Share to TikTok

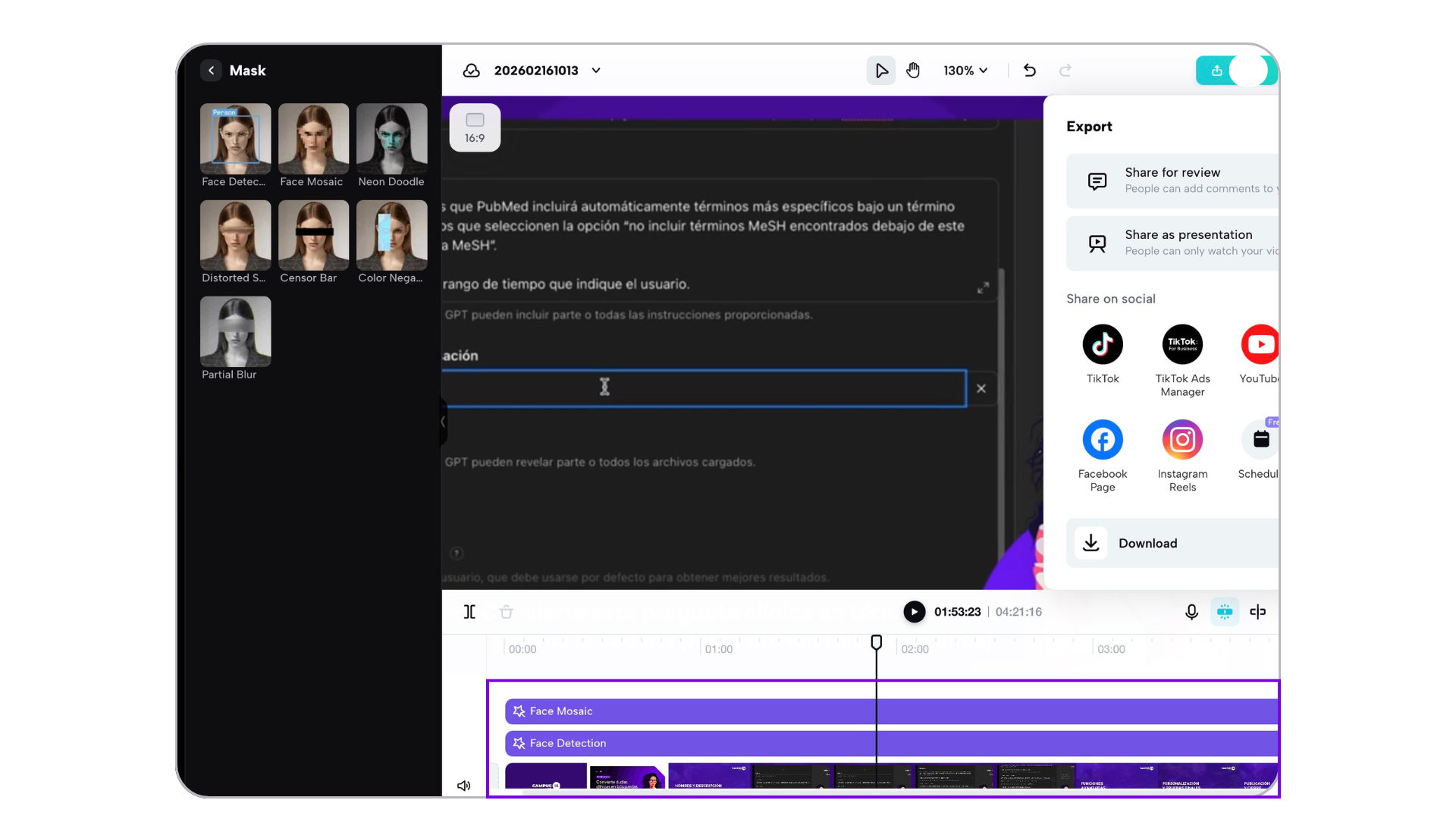click(1102, 345)
